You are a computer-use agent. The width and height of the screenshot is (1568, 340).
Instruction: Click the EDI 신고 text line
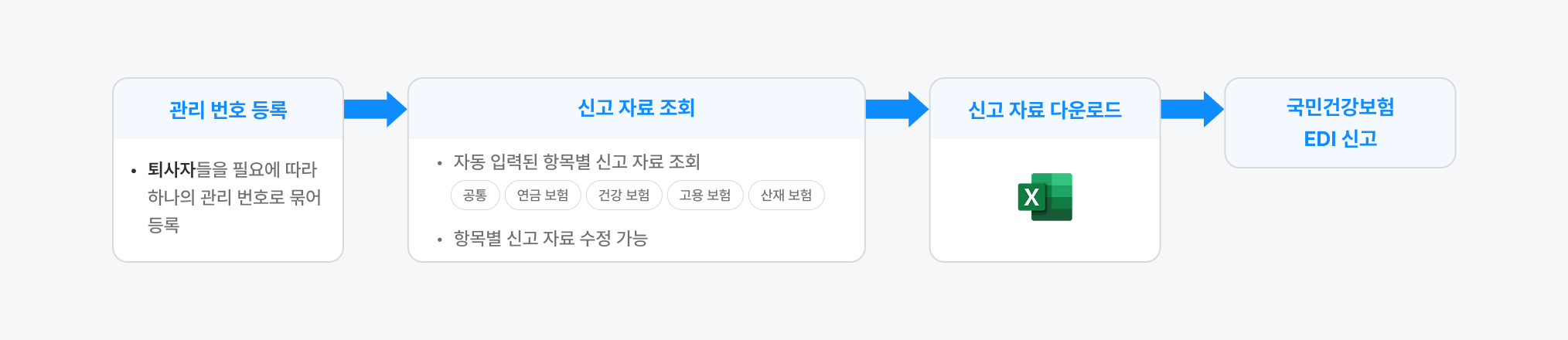[x=1340, y=139]
